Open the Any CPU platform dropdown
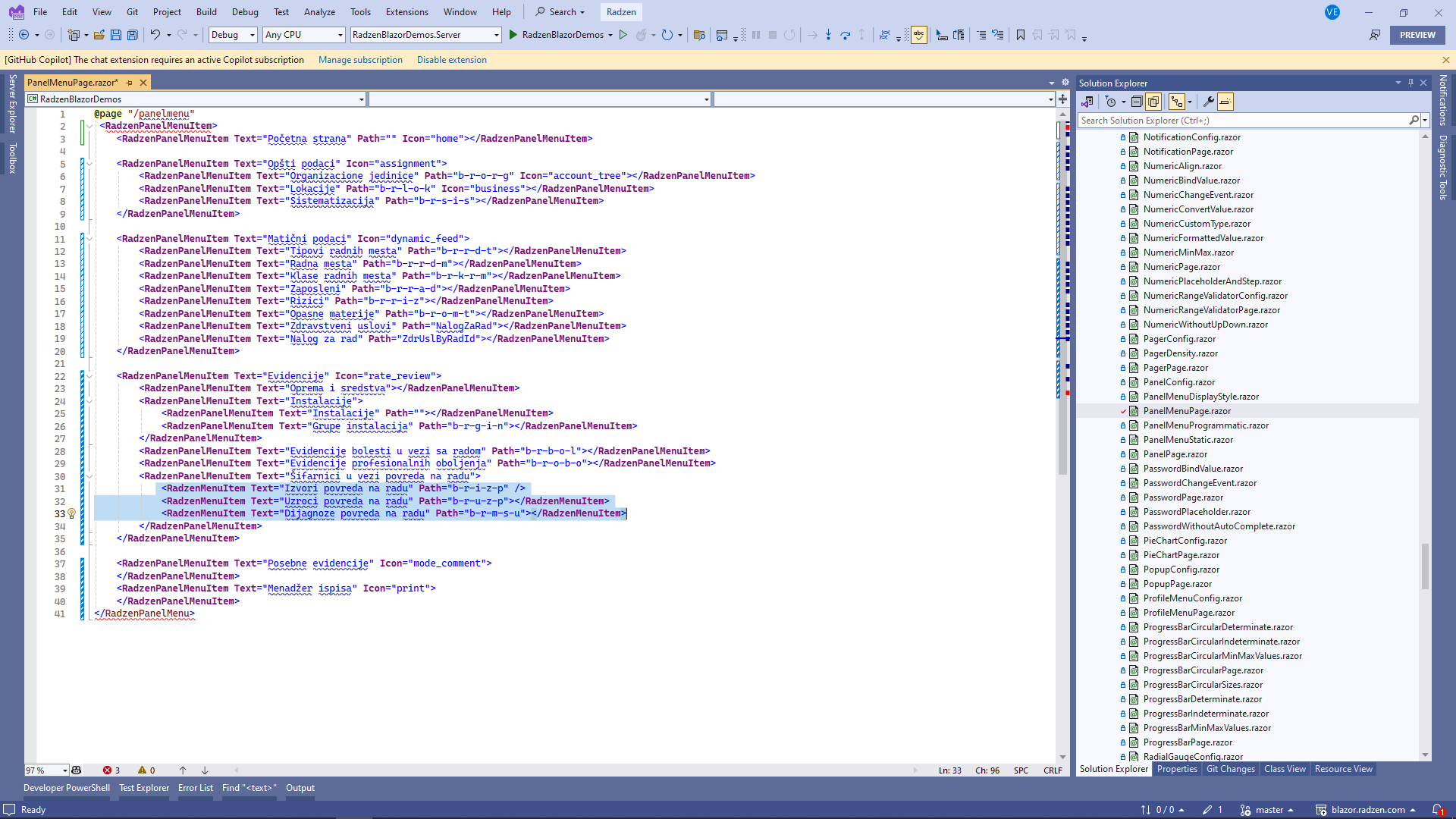The image size is (1456, 819). (x=303, y=35)
